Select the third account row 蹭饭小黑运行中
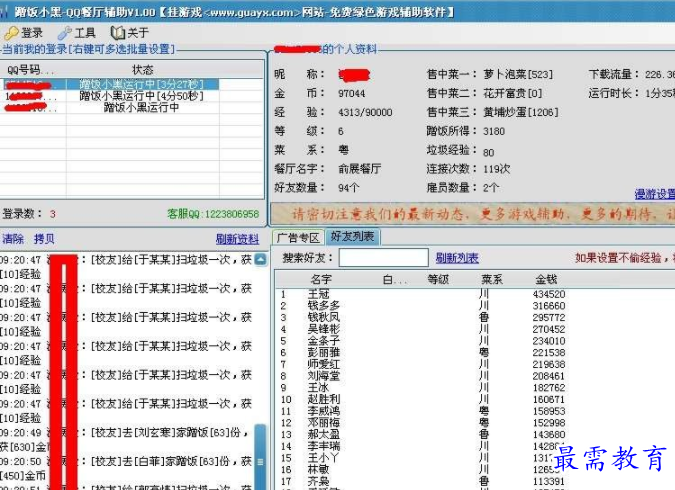Viewport: 675px width, 490px height. 110,108
